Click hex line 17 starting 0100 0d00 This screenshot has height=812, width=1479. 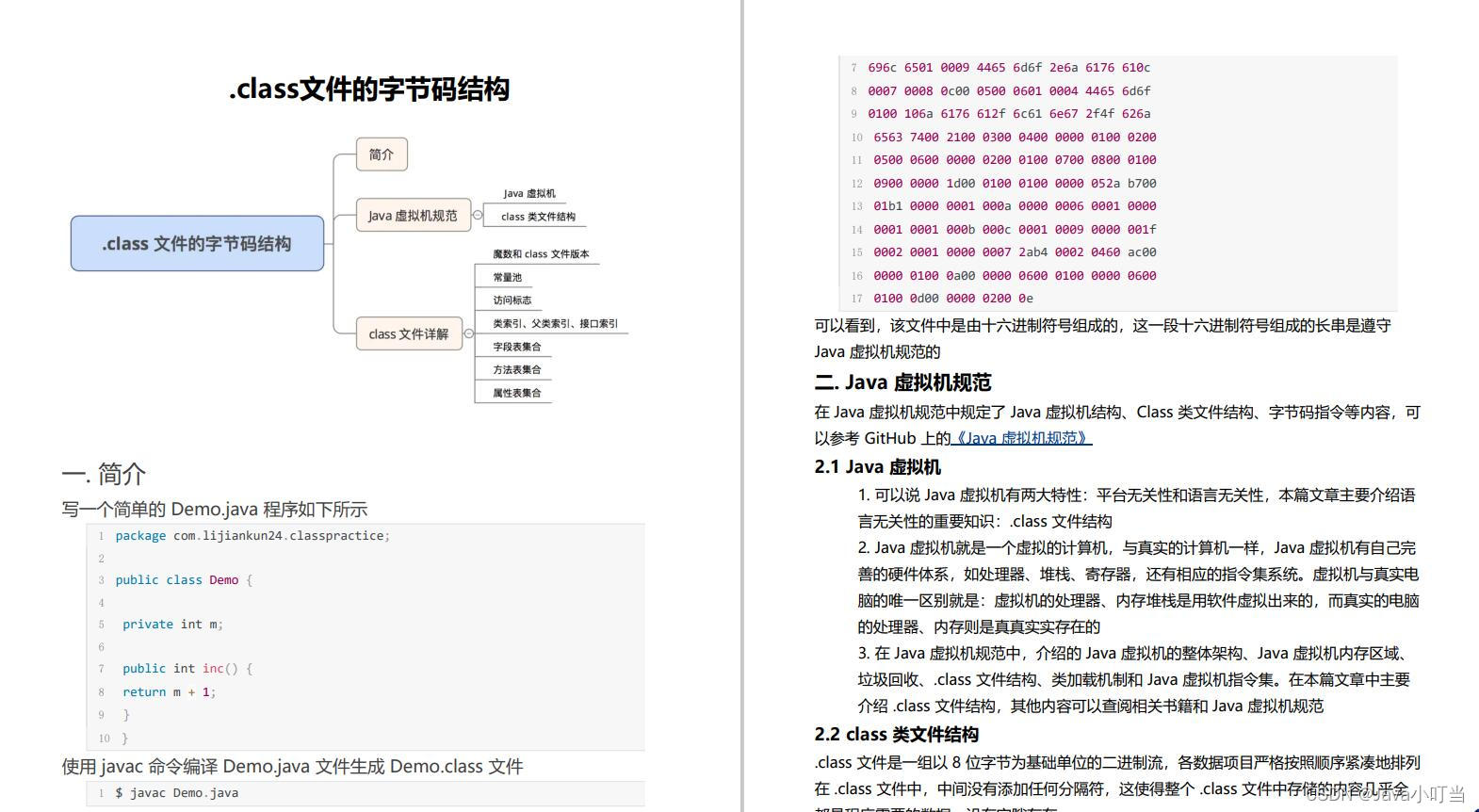pos(953,299)
